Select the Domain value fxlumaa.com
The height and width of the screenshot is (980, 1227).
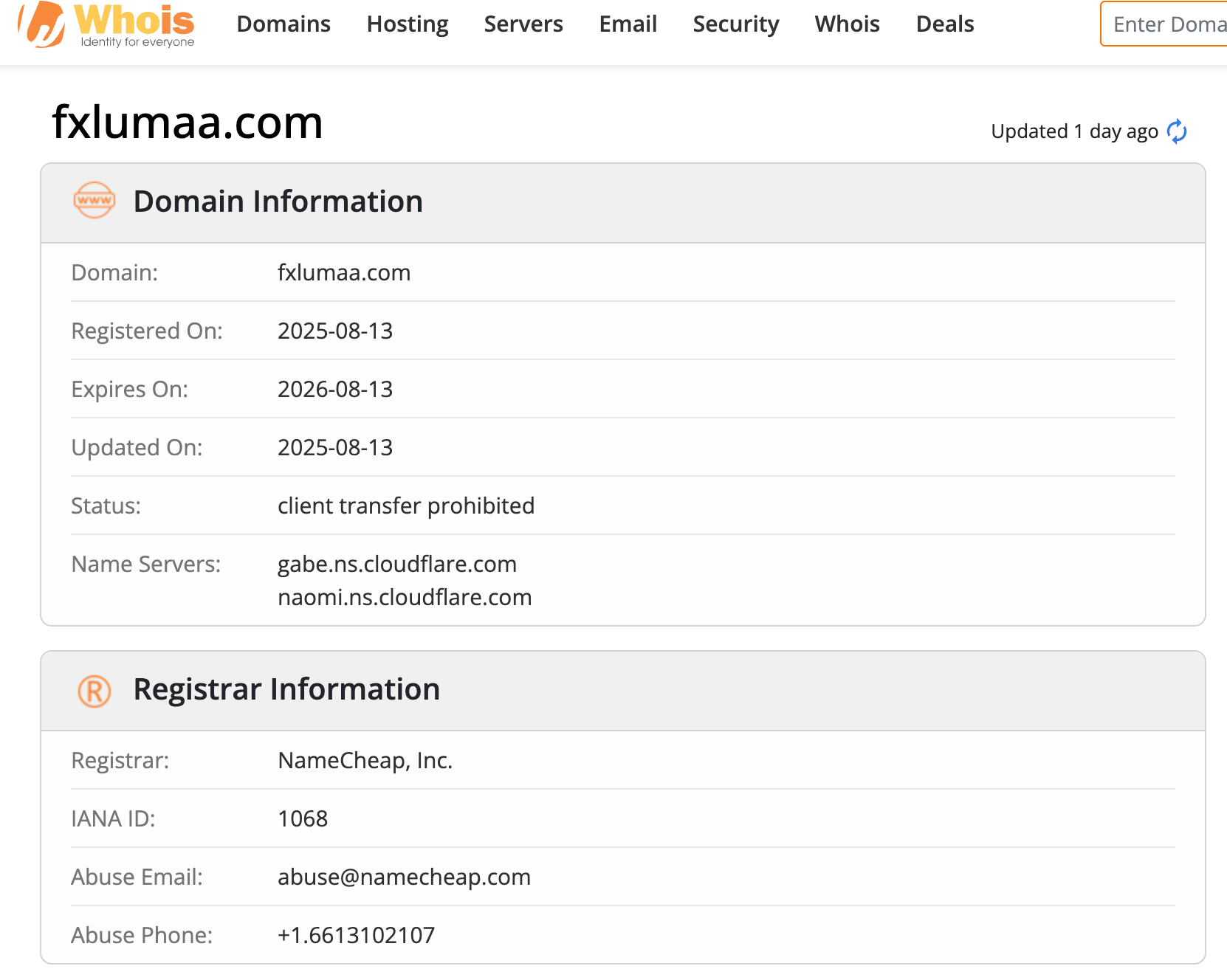point(344,273)
